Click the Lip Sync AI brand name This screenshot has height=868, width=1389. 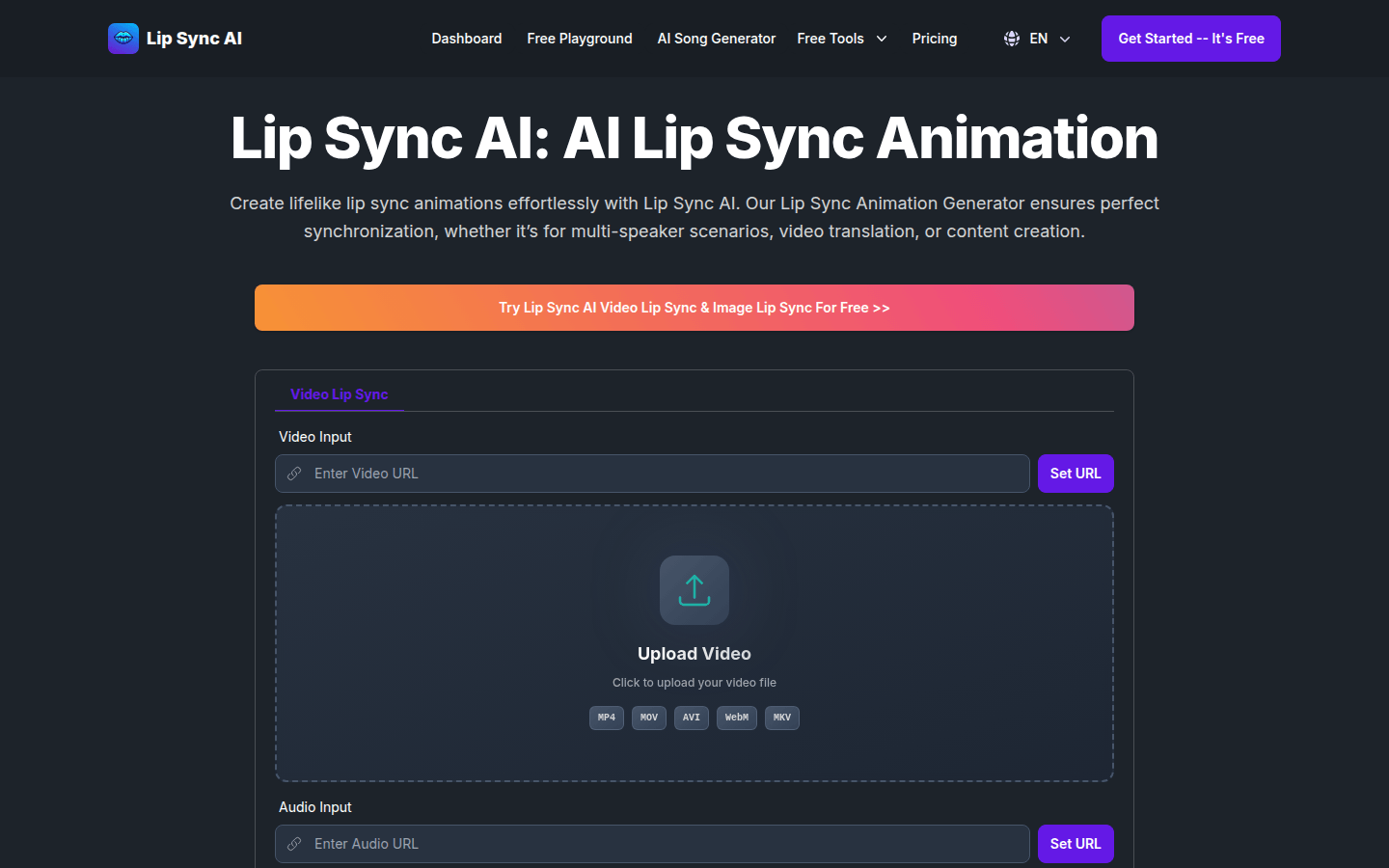194,39
